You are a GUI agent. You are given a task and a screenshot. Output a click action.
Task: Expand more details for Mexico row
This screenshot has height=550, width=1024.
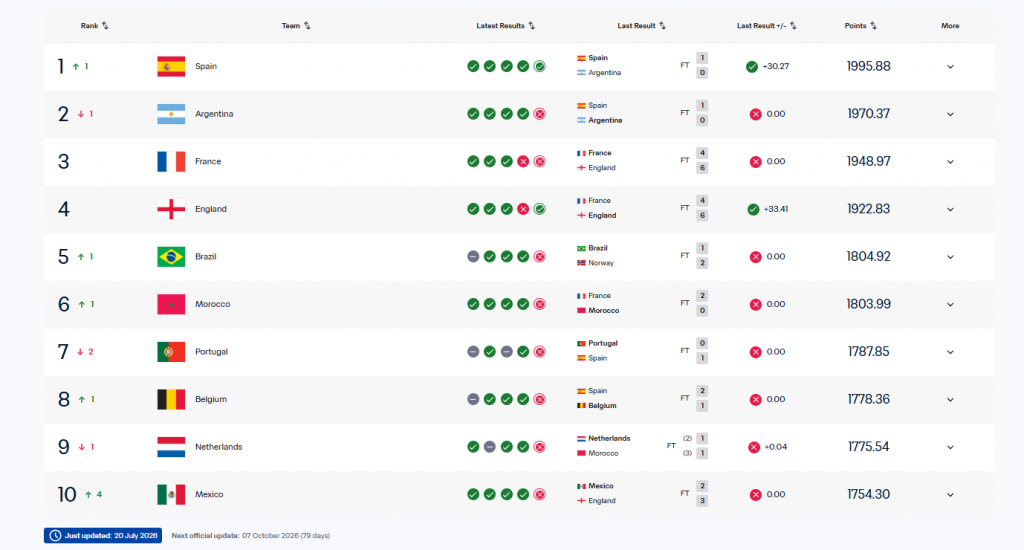click(950, 494)
